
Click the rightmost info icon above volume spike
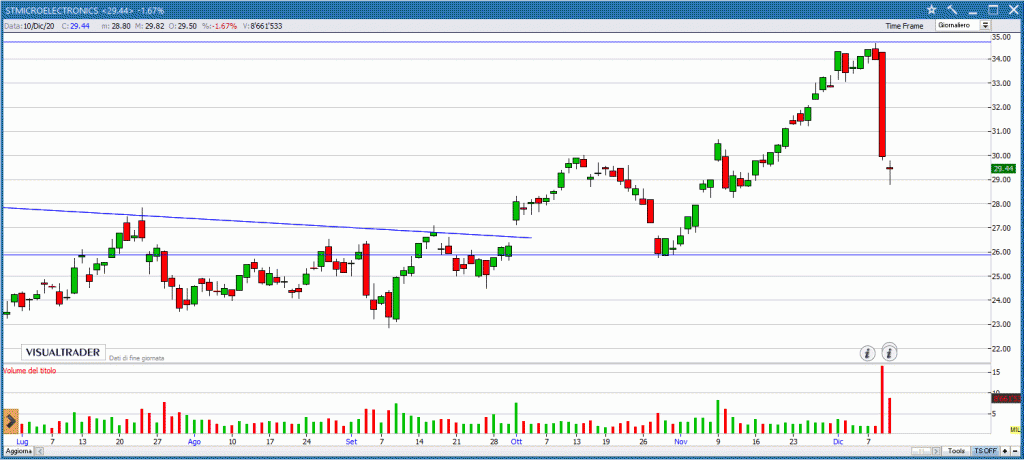[x=890, y=353]
